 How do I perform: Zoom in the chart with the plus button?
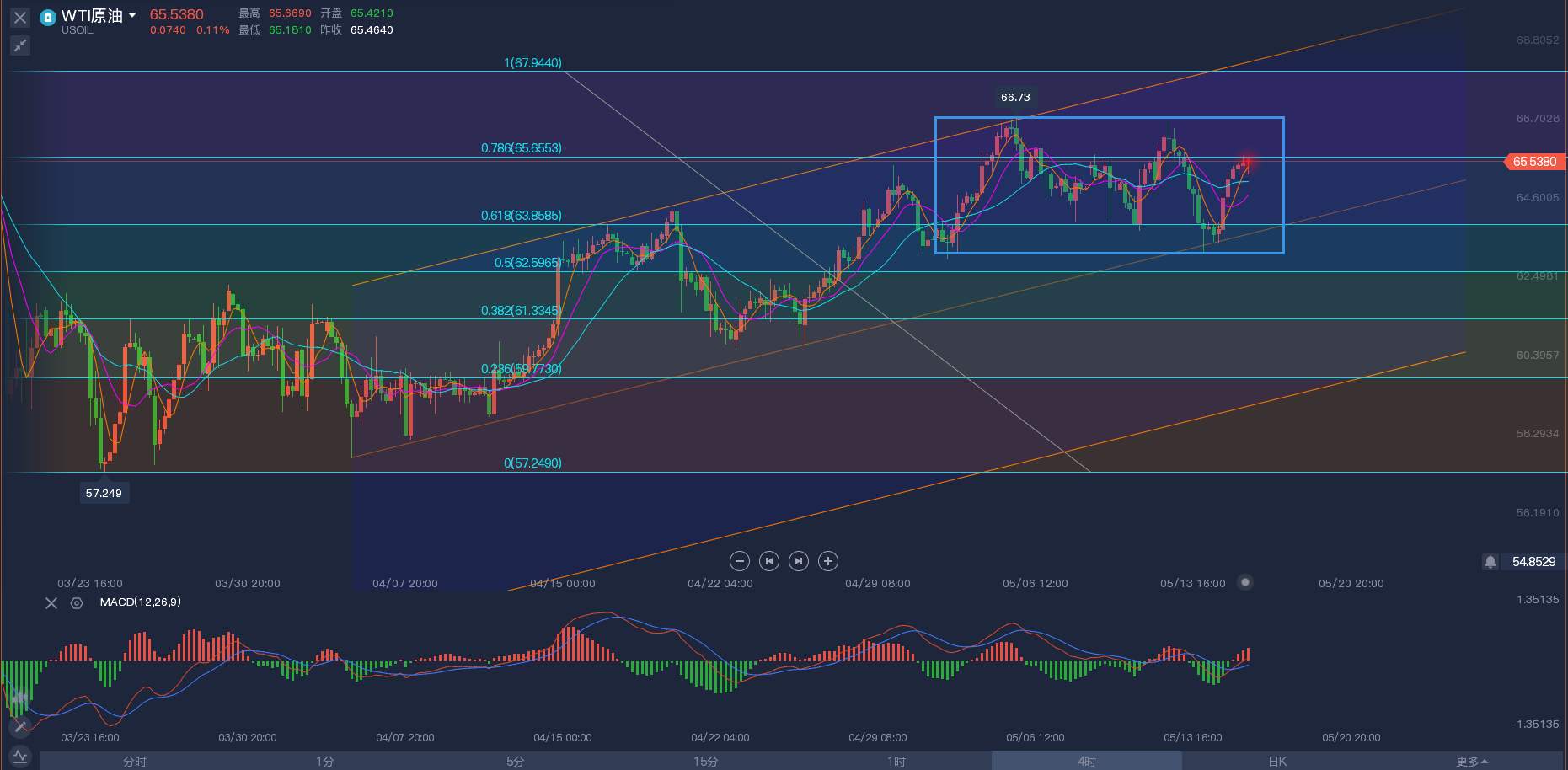828,561
